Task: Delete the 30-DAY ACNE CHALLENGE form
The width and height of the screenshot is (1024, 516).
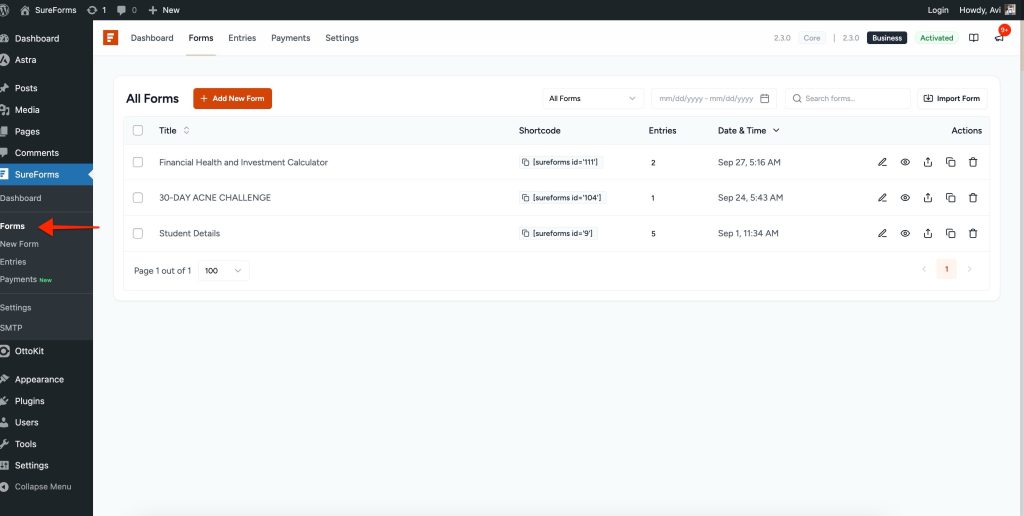Action: click(973, 197)
